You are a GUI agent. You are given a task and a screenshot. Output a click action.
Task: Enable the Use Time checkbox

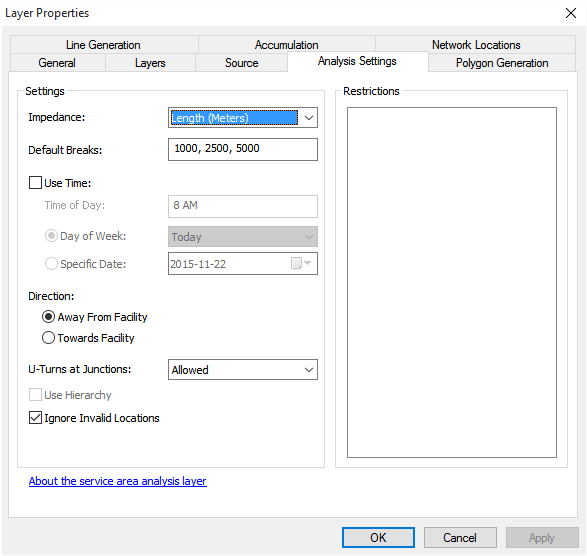click(x=35, y=183)
